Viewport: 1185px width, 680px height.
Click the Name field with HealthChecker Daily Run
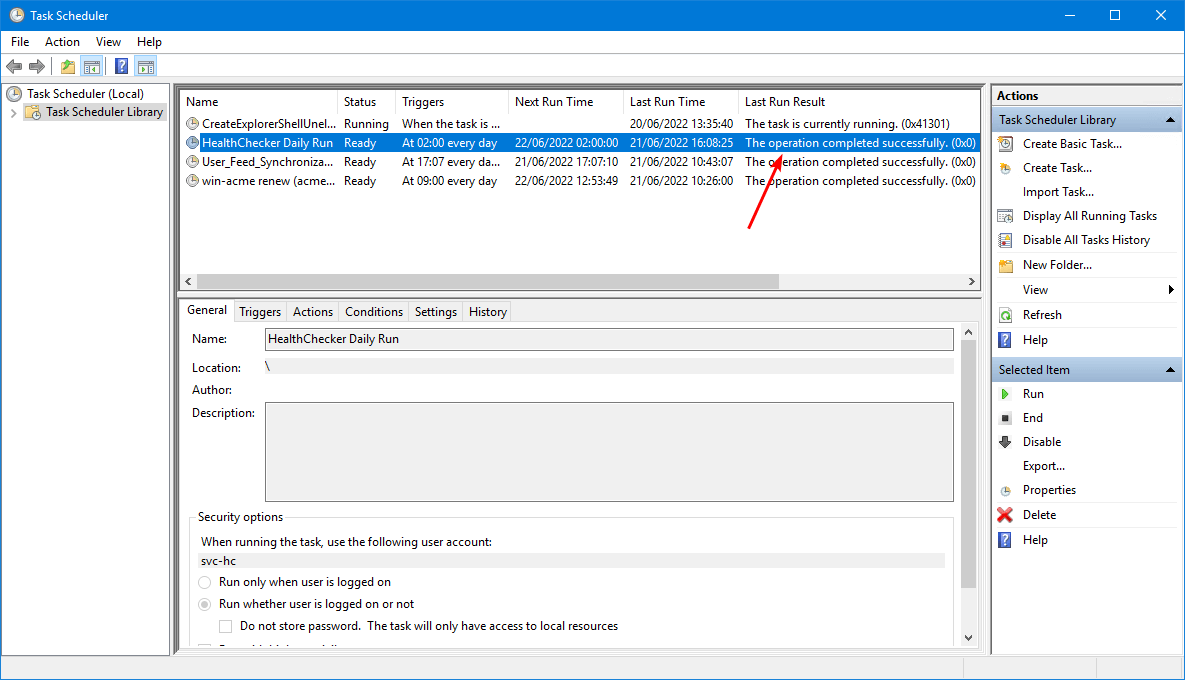(609, 339)
